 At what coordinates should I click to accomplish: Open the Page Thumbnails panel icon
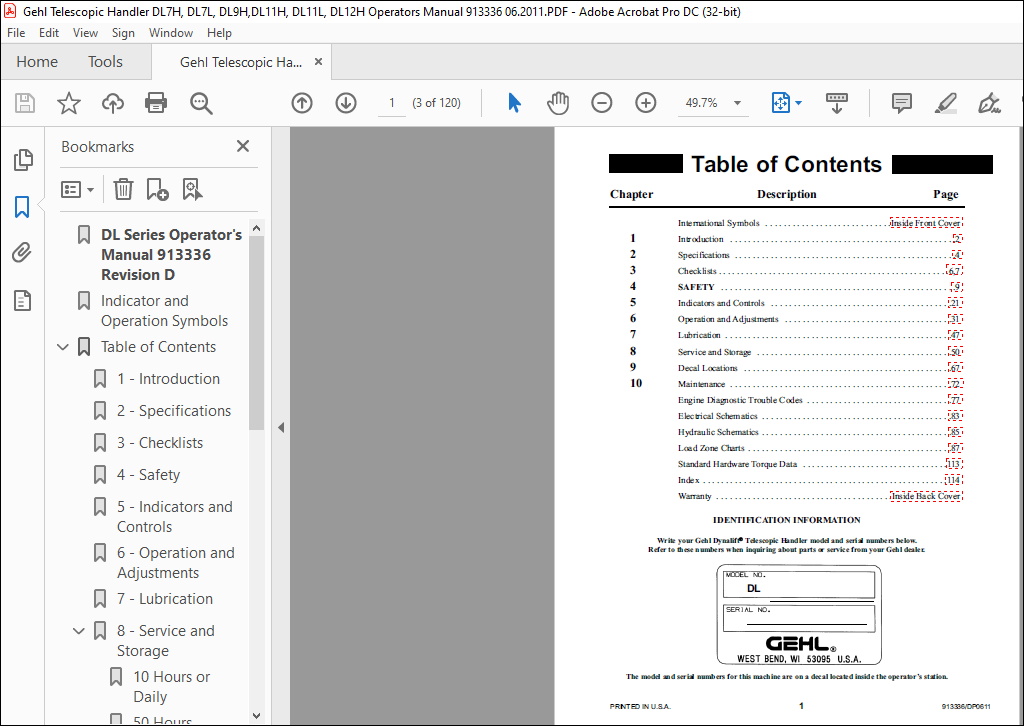22,159
